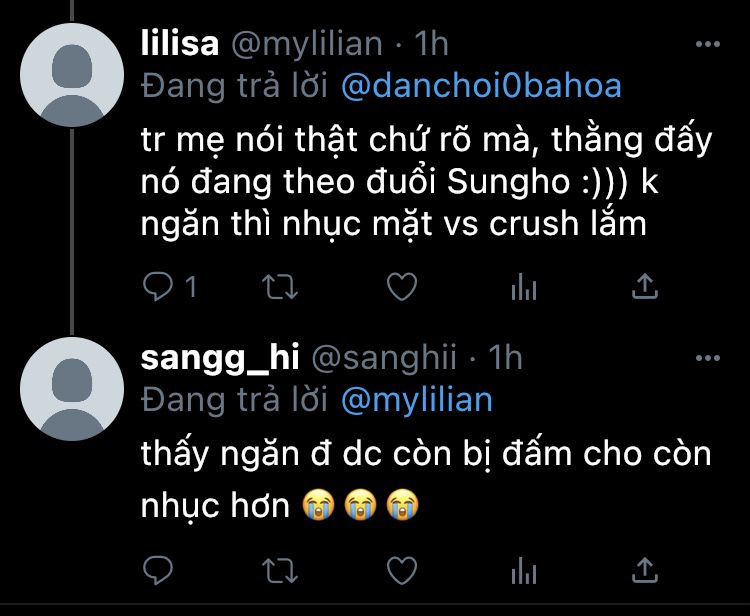Share lilisa's tweet
The image size is (750, 616).
(x=645, y=286)
